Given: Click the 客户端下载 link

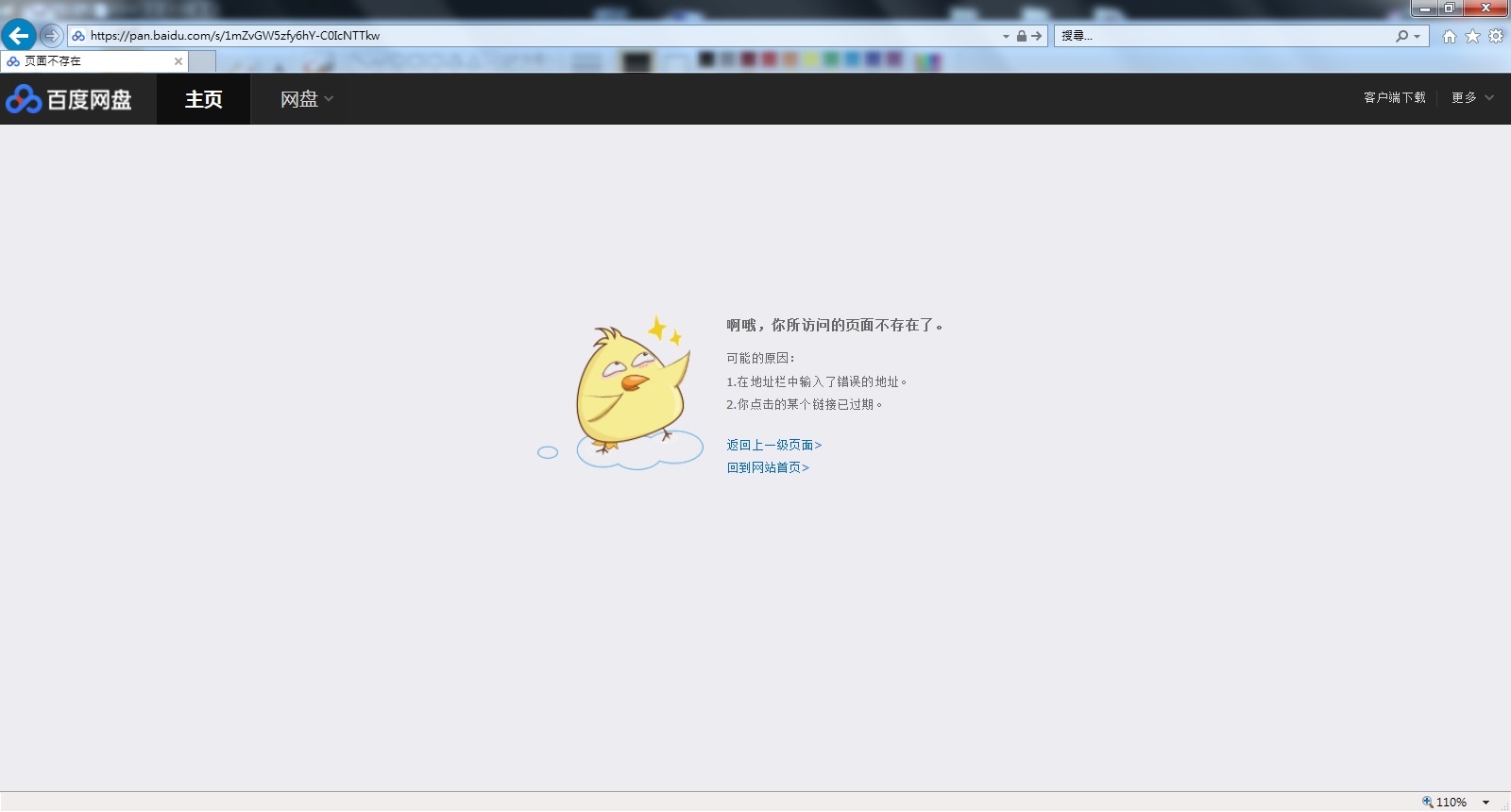Looking at the screenshot, I should [x=1394, y=97].
